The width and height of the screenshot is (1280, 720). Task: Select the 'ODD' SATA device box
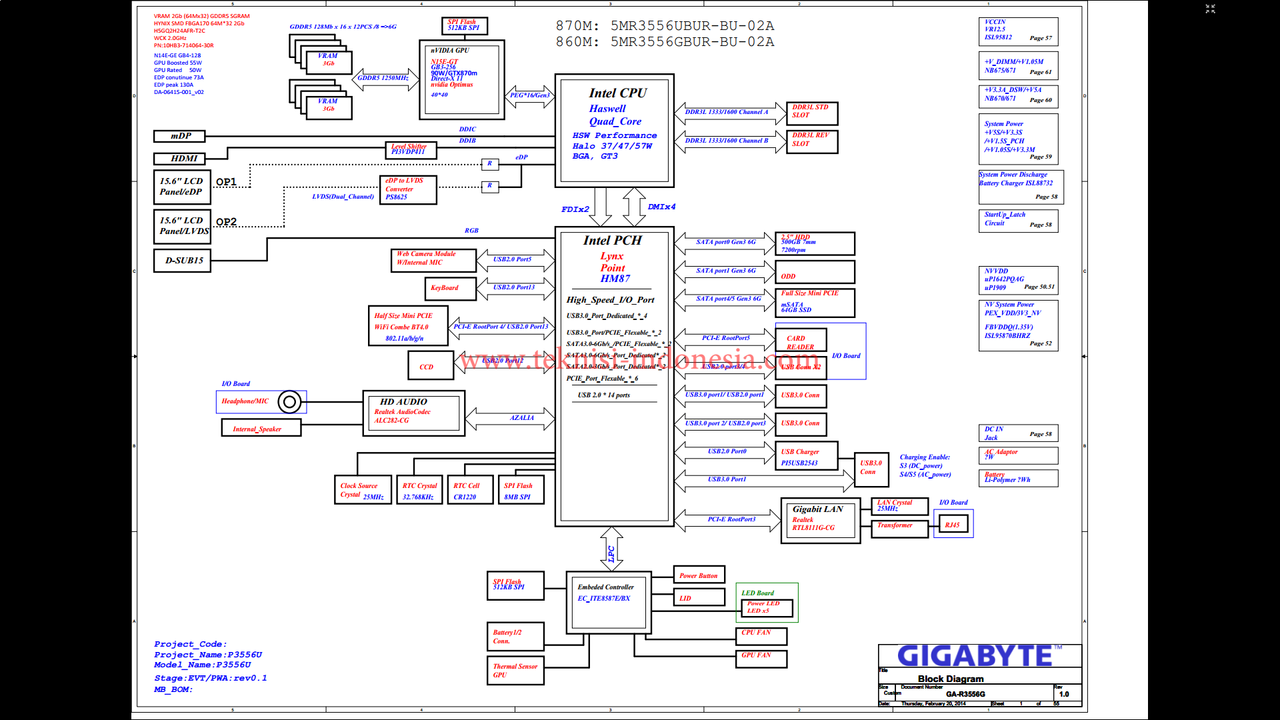[x=816, y=272]
